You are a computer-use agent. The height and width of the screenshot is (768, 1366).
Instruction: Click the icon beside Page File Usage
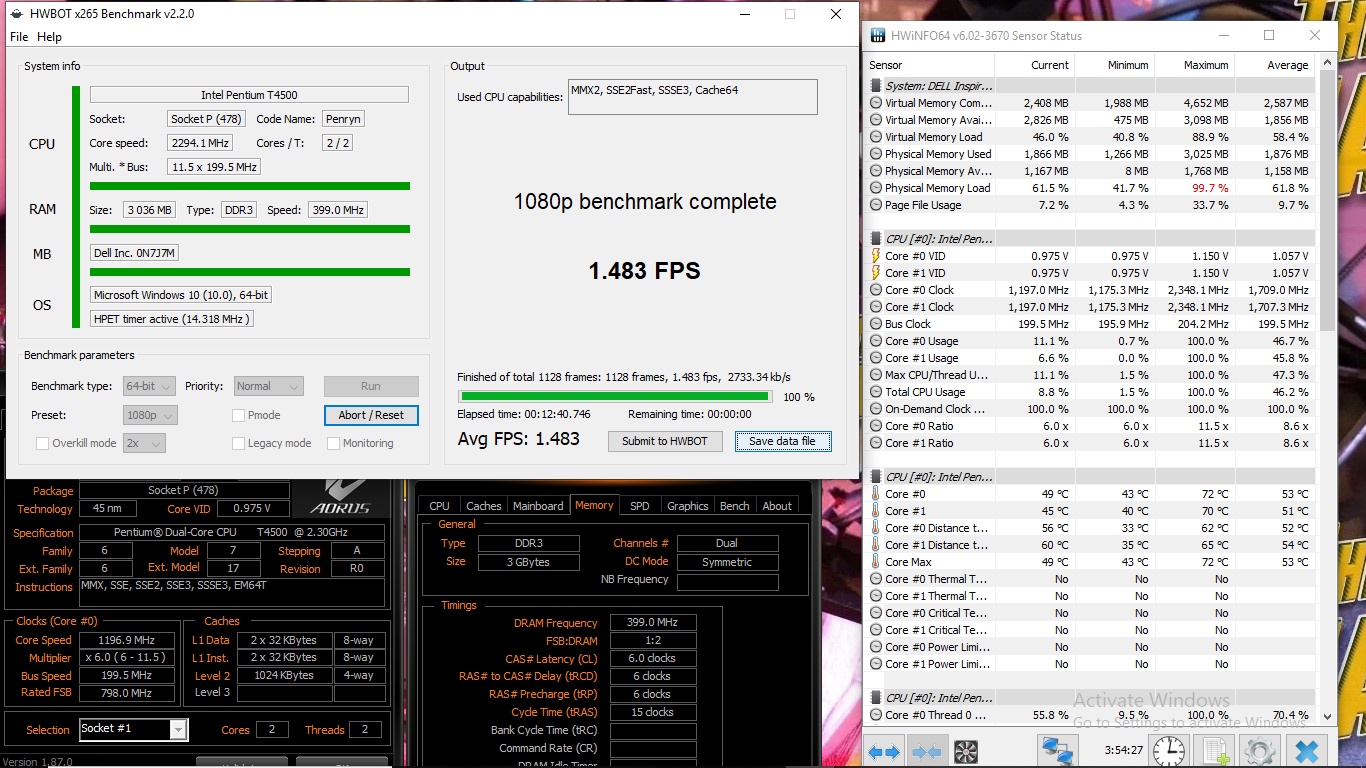[x=876, y=205]
